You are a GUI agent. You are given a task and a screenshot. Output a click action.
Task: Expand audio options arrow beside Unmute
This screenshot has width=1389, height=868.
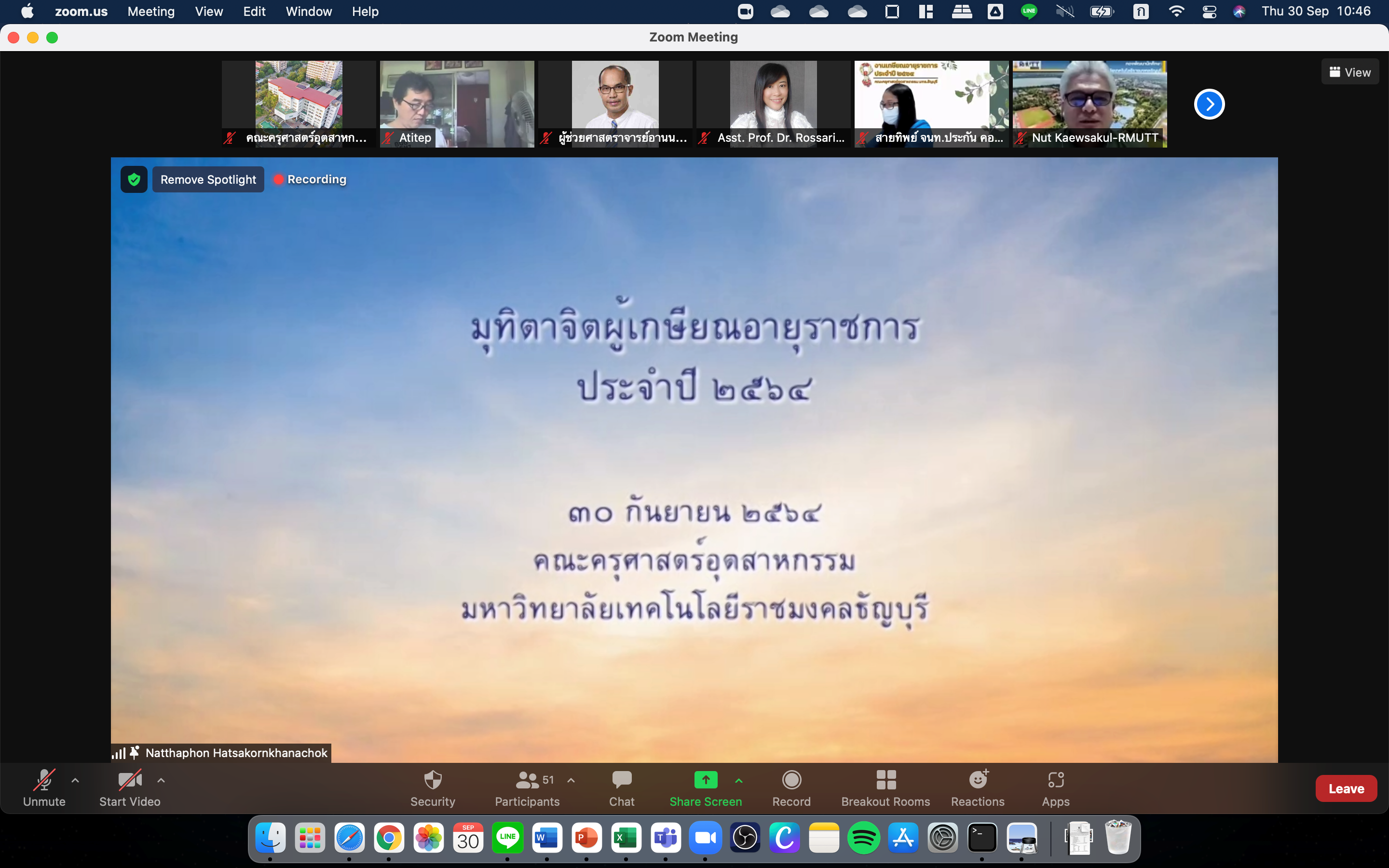75,780
